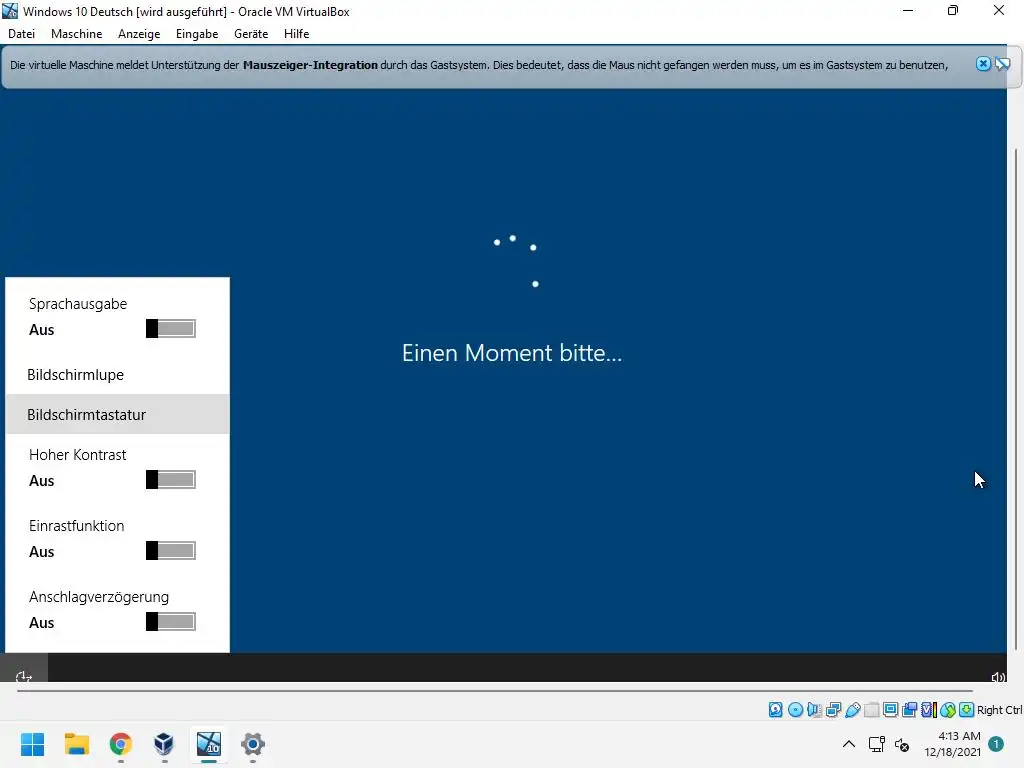Screen dimensions: 1024x768
Task: Click the vertical scrollbar of VM window
Action: tap(1016, 398)
